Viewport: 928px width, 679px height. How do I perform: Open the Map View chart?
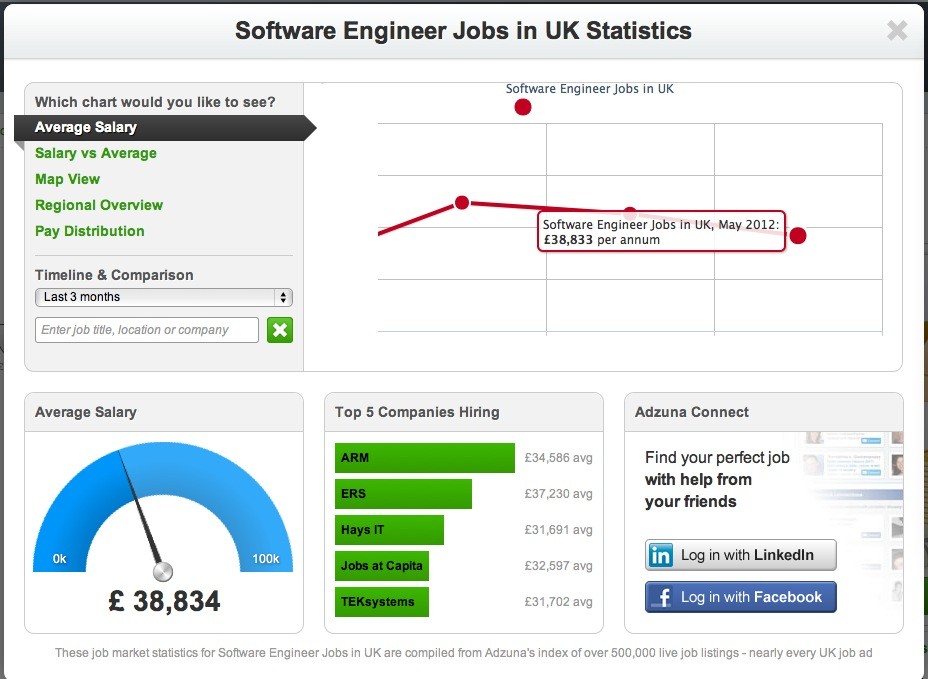[67, 179]
